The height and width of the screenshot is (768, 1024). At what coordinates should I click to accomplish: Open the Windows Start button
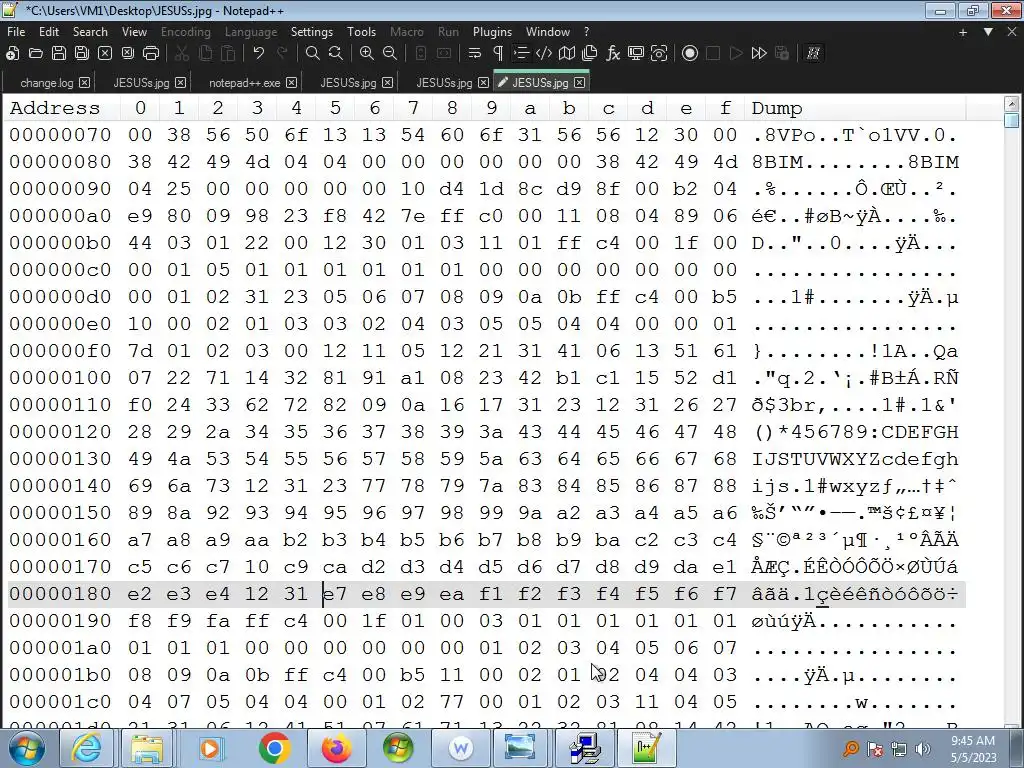tap(27, 748)
